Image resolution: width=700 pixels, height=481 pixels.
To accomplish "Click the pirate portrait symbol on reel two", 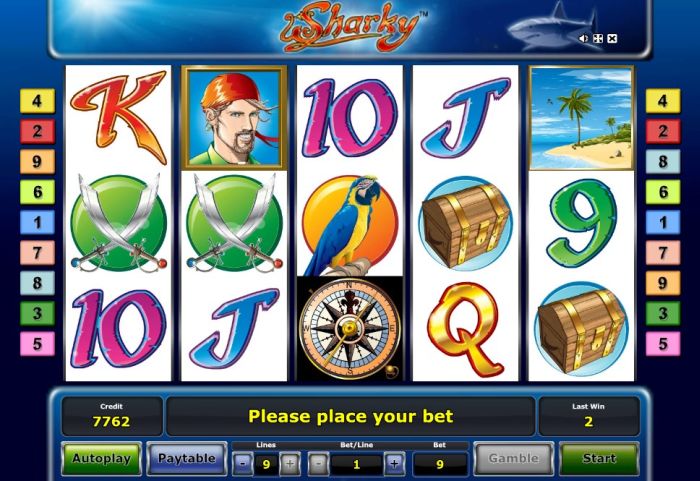I will tap(234, 118).
